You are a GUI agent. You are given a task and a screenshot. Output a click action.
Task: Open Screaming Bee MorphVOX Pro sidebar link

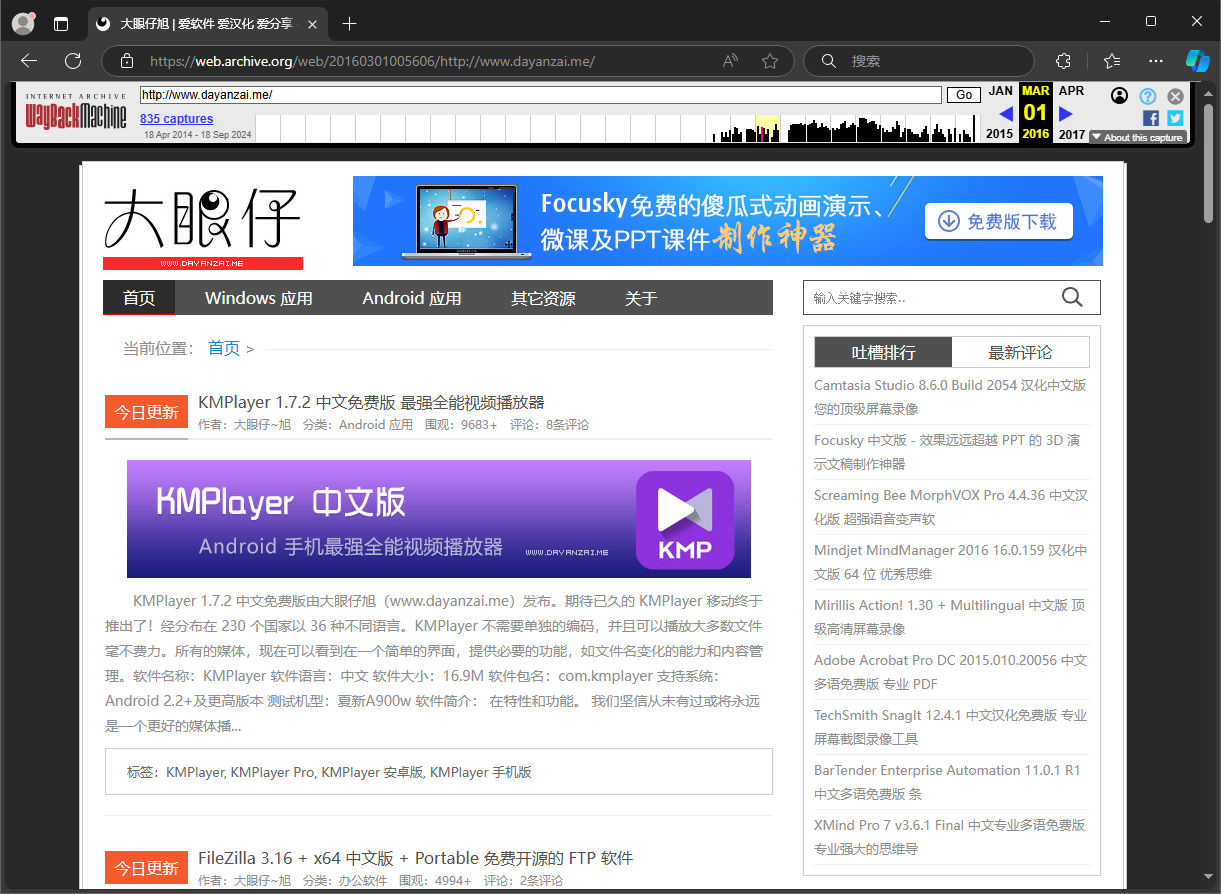click(951, 507)
